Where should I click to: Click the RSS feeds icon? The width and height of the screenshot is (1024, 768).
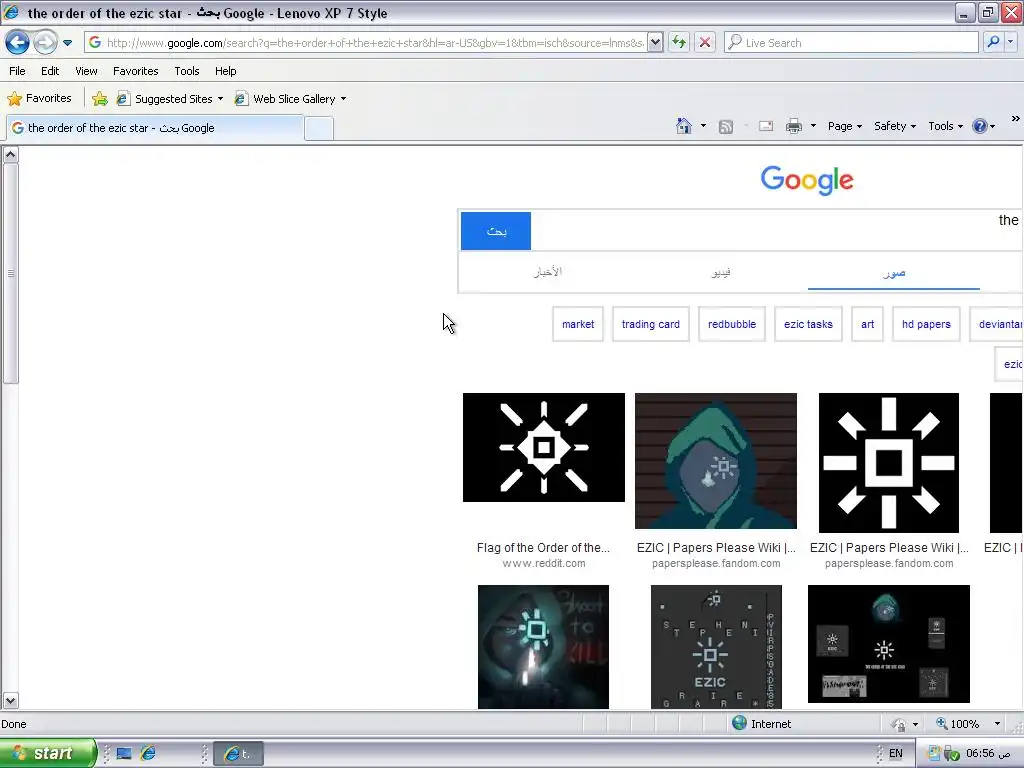pyautogui.click(x=726, y=126)
